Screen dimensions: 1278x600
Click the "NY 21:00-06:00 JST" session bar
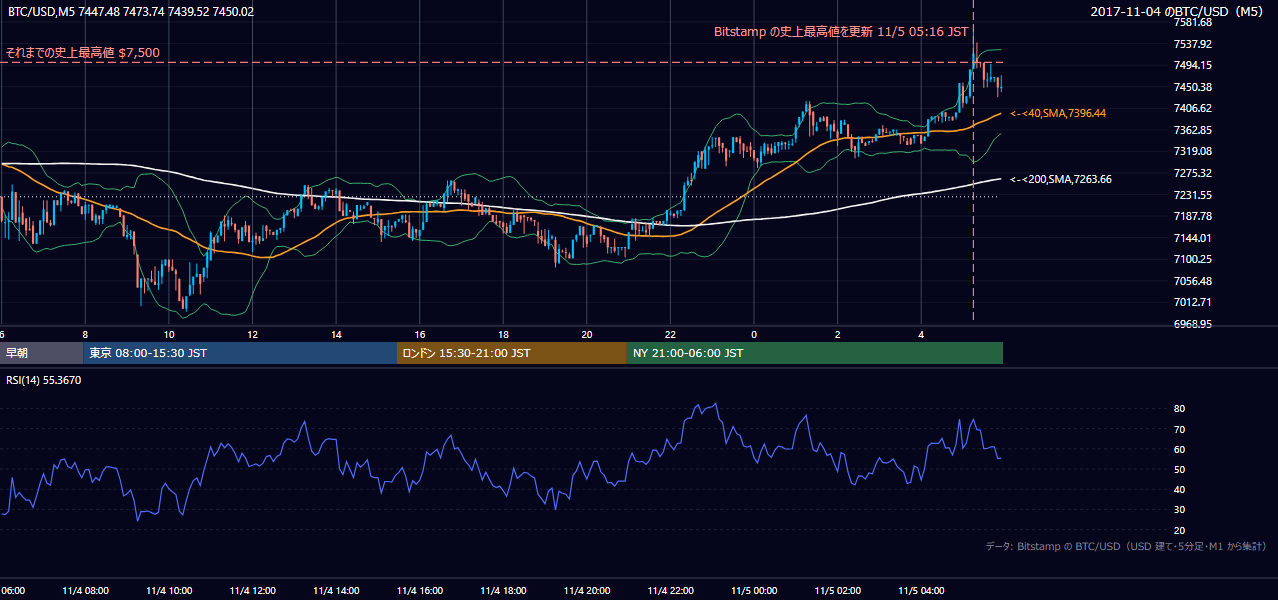click(815, 353)
